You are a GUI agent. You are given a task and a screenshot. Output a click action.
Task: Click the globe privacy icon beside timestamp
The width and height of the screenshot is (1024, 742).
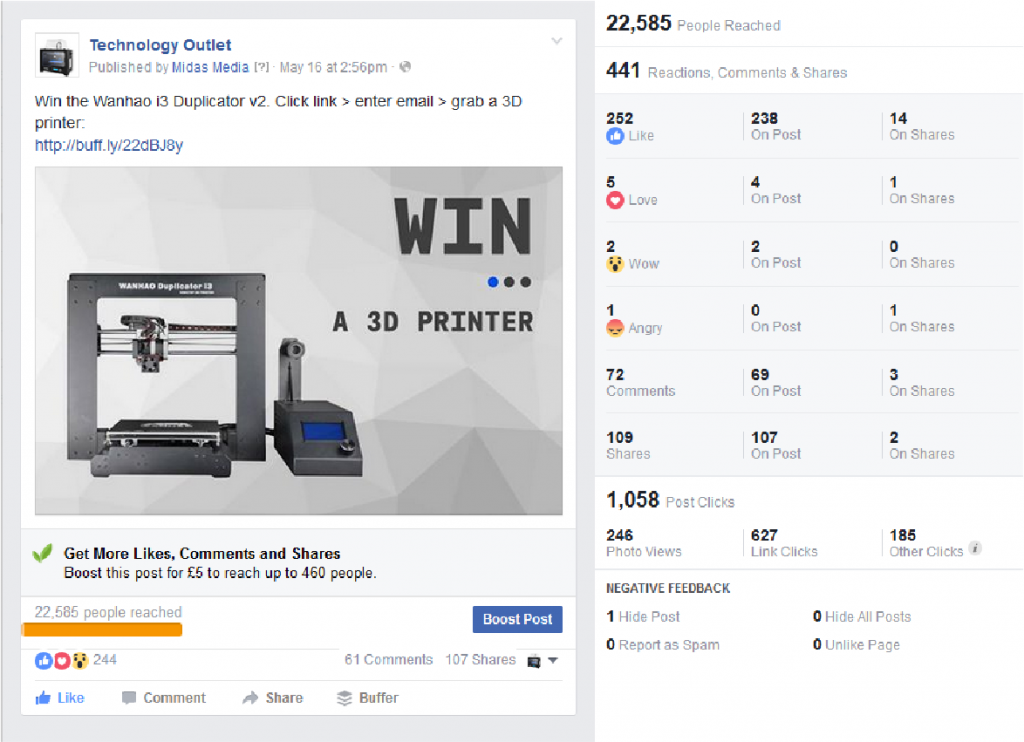tap(405, 67)
